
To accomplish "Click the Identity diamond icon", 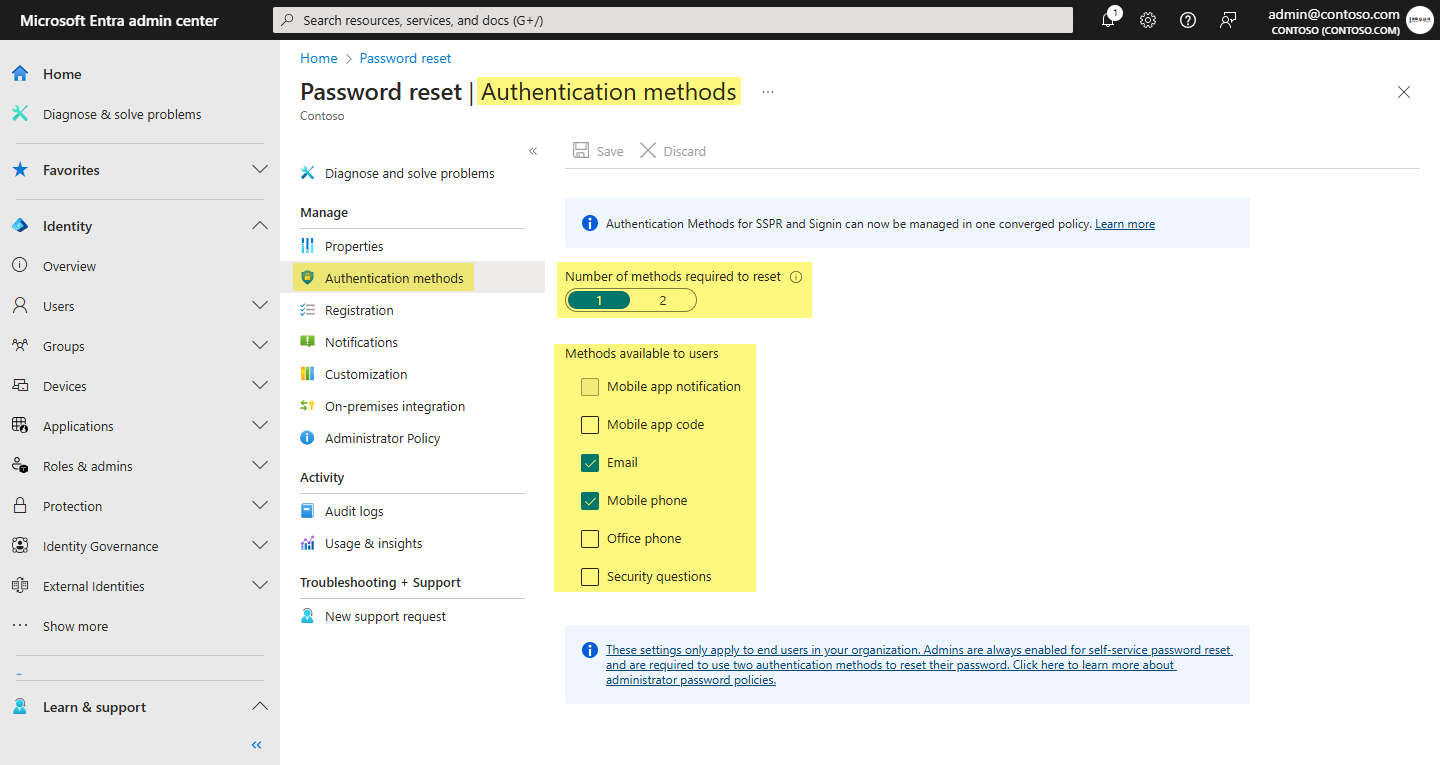I will click(x=20, y=226).
